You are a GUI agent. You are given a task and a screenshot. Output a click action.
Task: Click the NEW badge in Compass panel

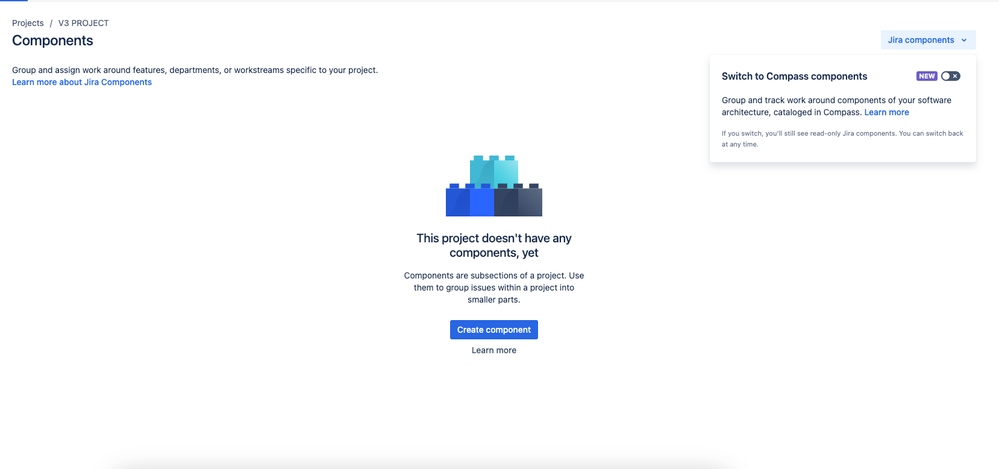tap(926, 76)
